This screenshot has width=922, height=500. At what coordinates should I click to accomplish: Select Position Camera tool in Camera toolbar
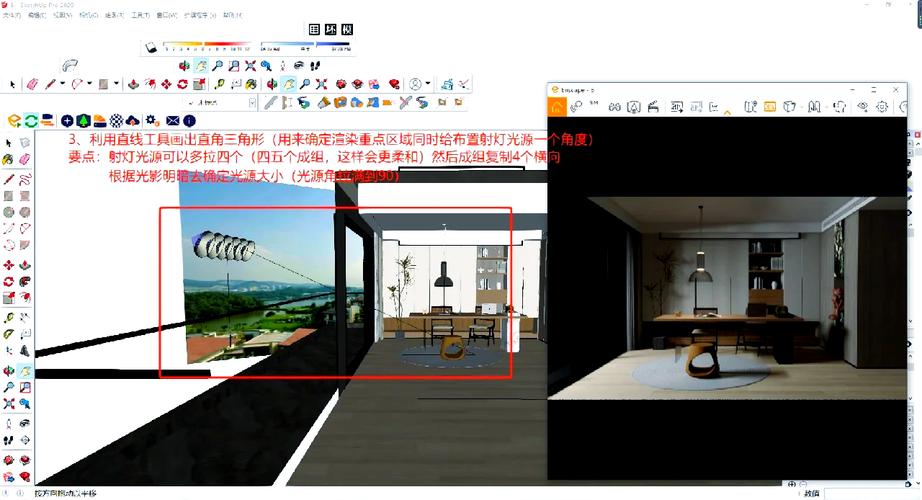click(x=282, y=66)
